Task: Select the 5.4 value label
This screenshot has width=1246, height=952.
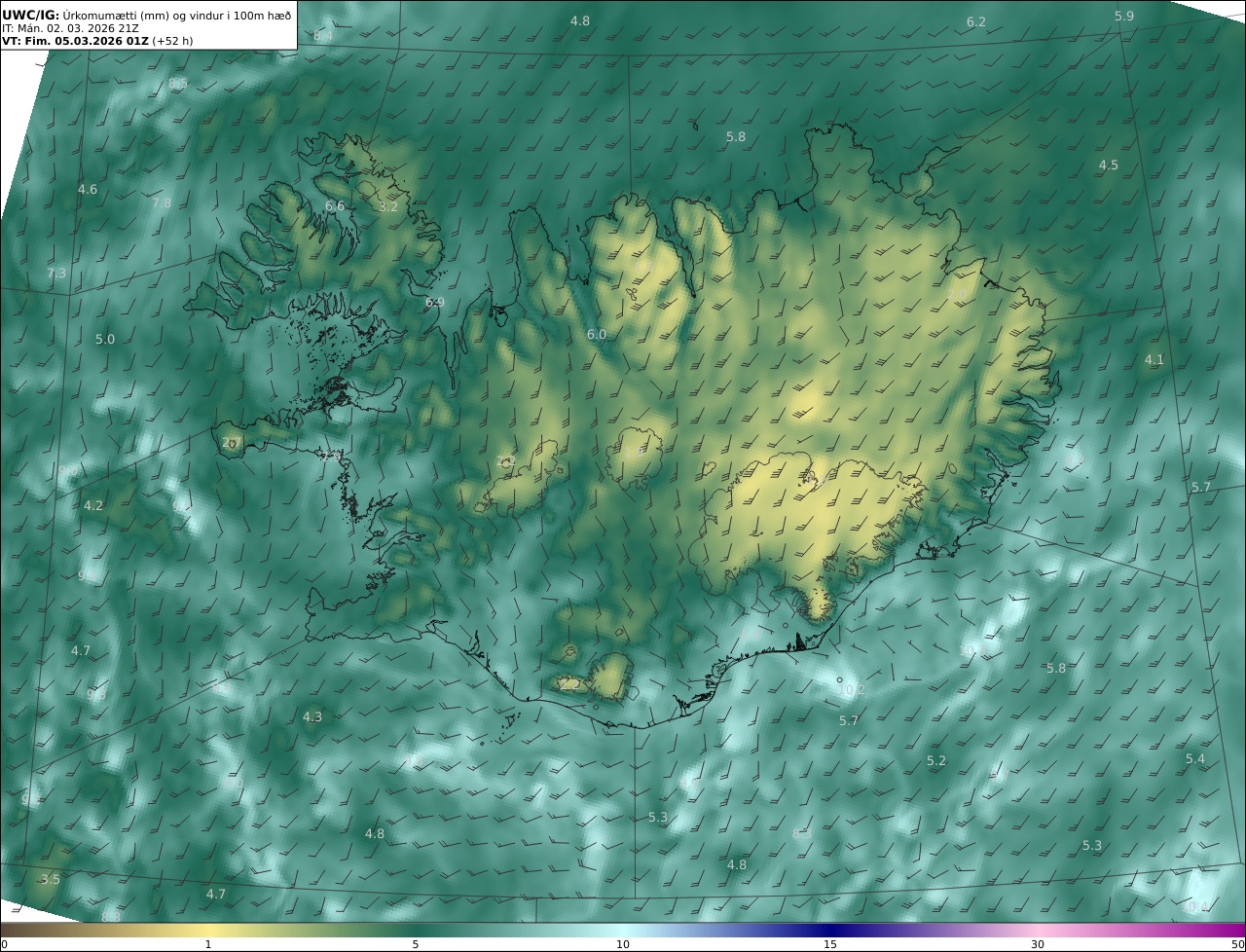Action: 1195,758
